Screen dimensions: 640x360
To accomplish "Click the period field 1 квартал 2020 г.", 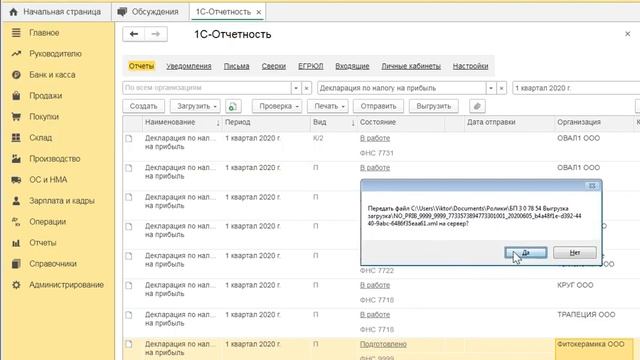I will tap(576, 88).
